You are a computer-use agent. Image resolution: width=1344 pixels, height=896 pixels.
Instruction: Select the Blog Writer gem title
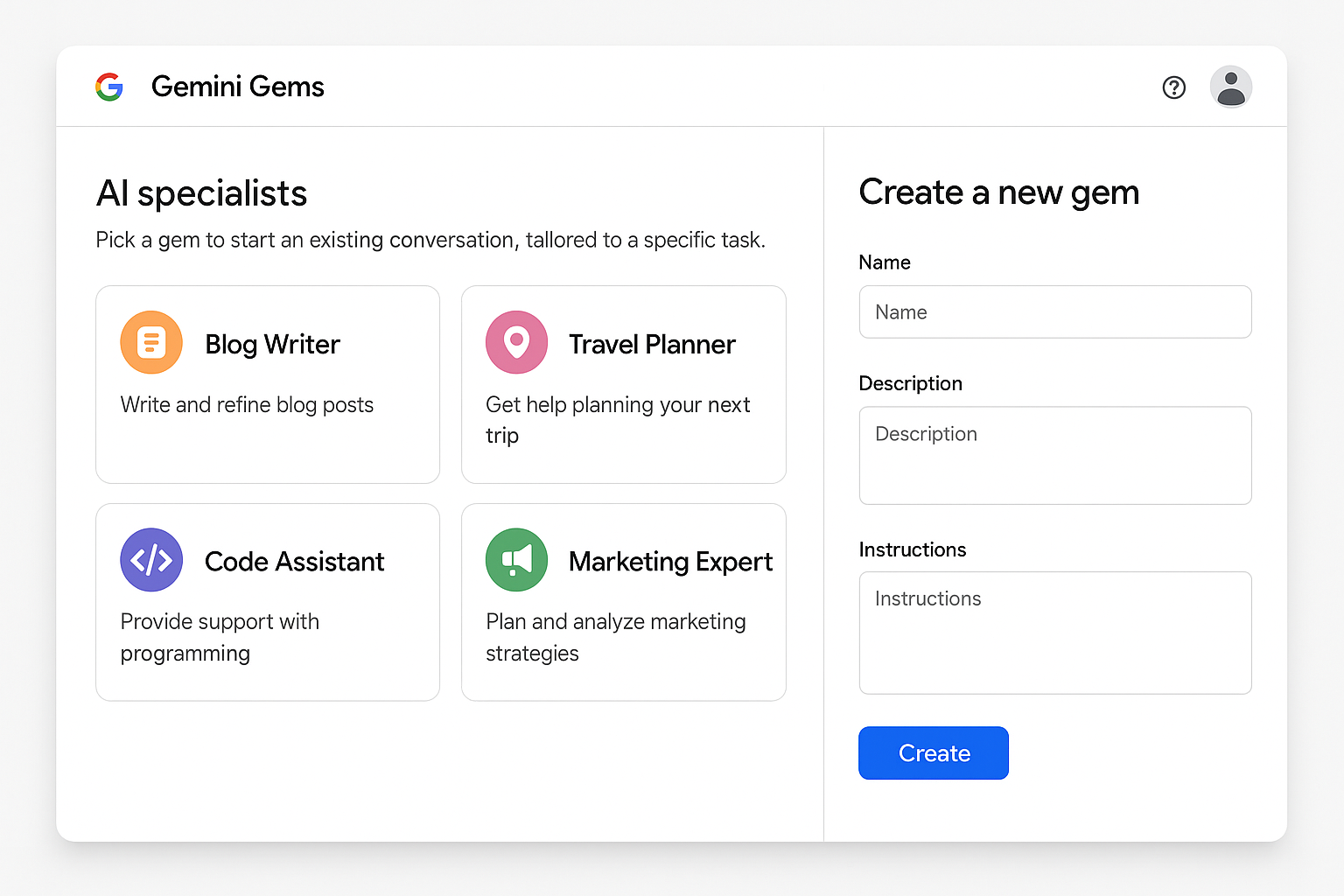[x=272, y=345]
